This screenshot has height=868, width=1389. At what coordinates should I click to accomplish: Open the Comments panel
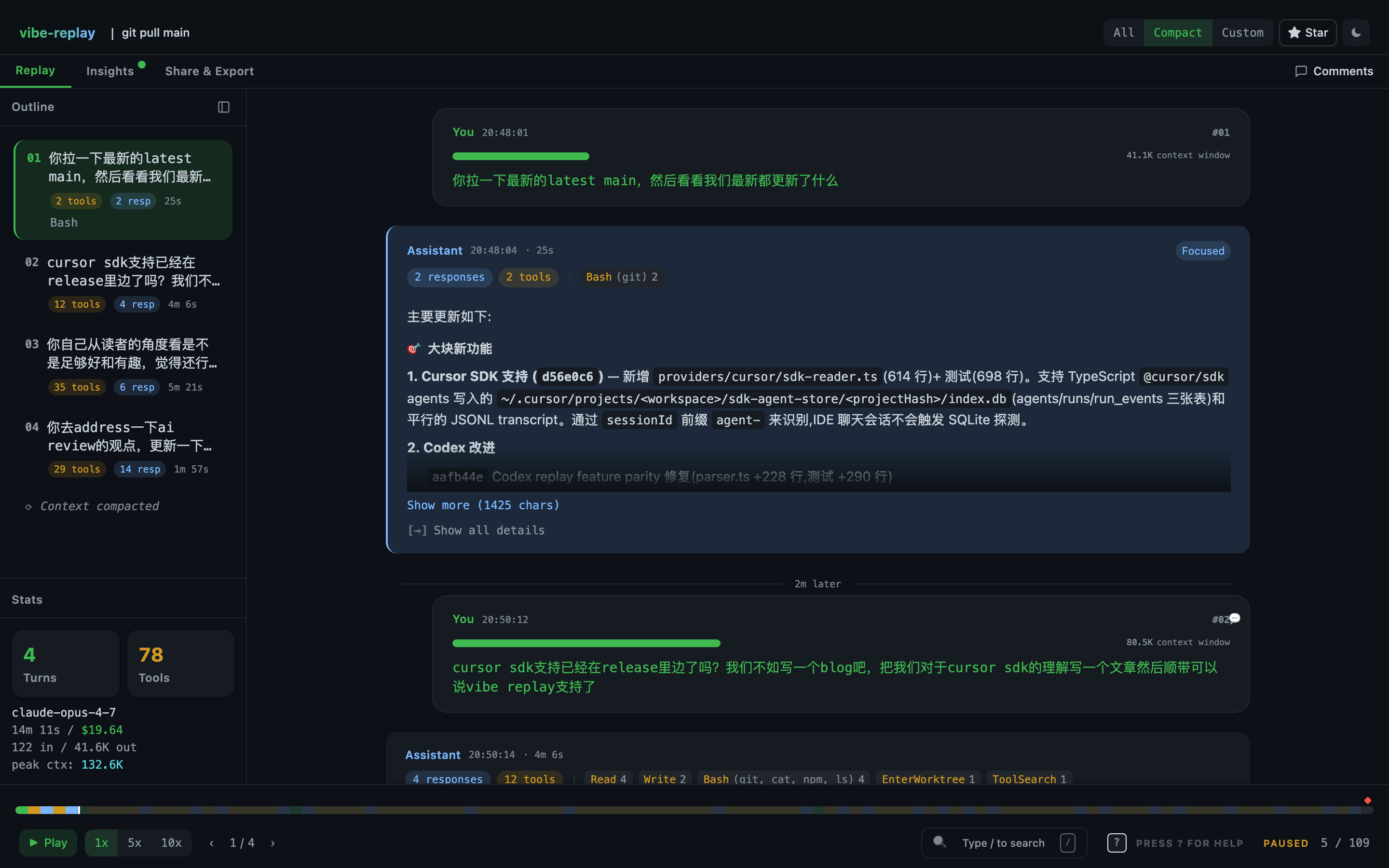click(x=1334, y=71)
